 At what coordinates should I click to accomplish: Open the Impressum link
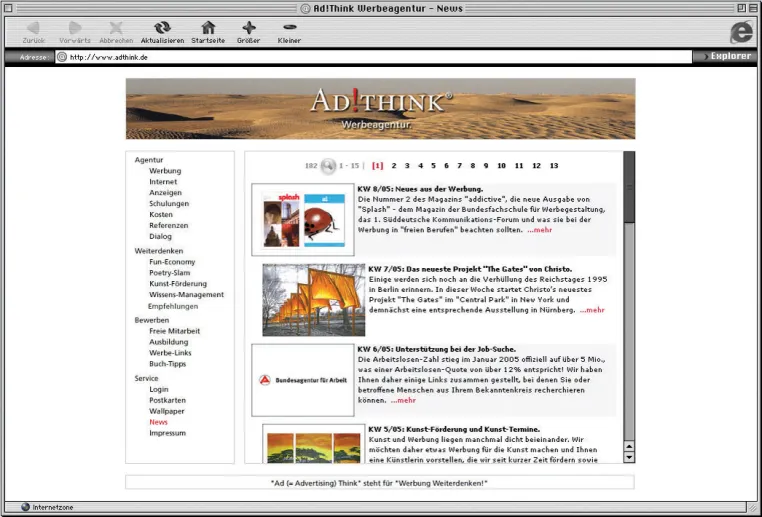(168, 433)
